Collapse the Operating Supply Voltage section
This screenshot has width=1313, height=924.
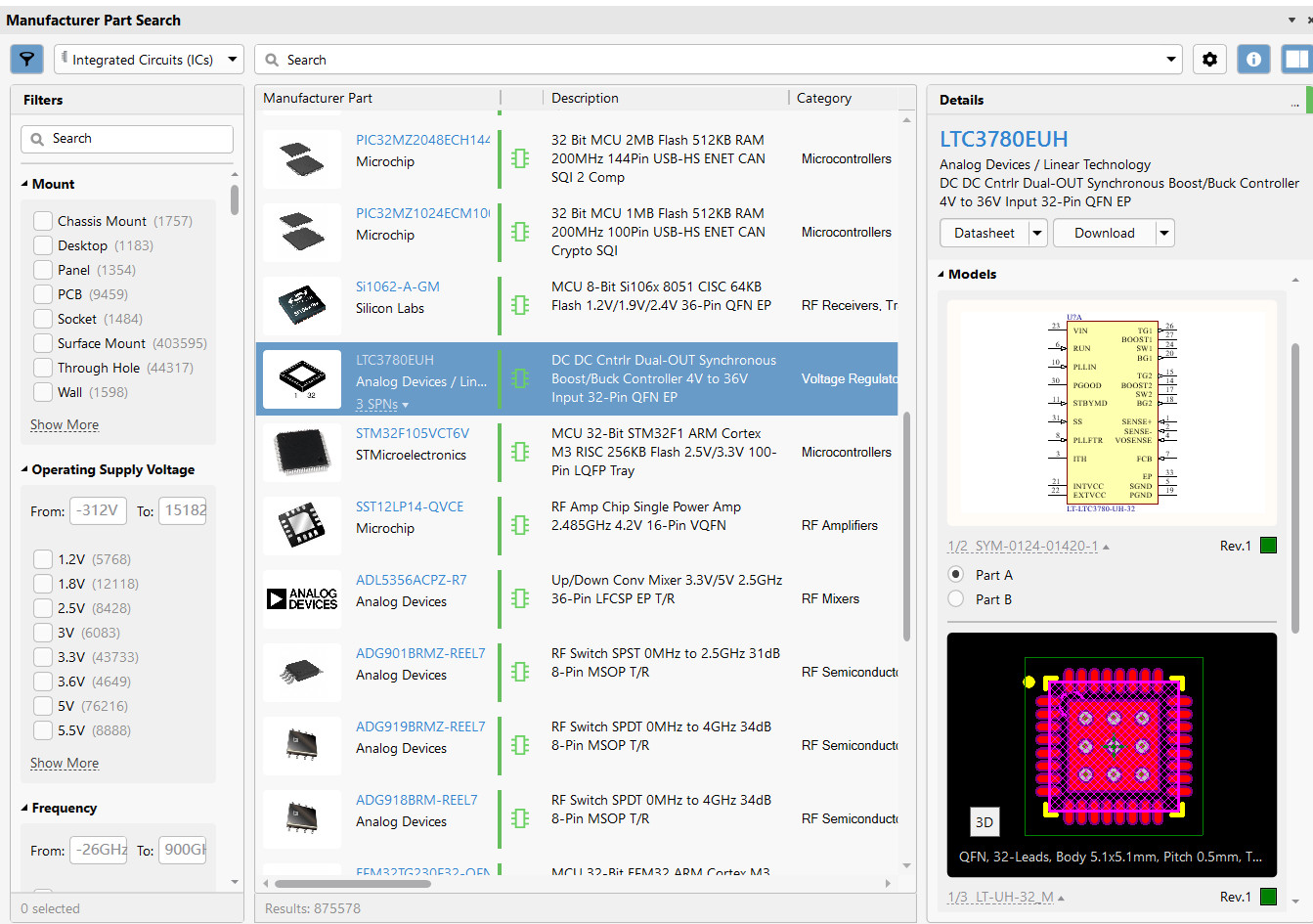(x=25, y=469)
